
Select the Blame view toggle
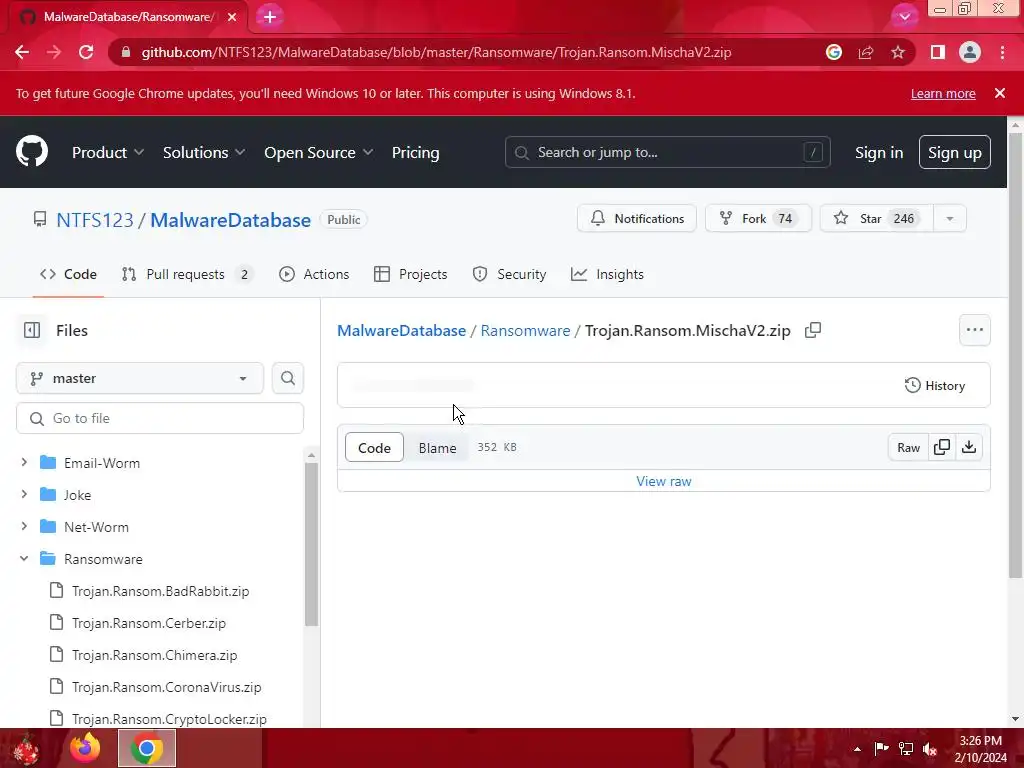click(438, 448)
